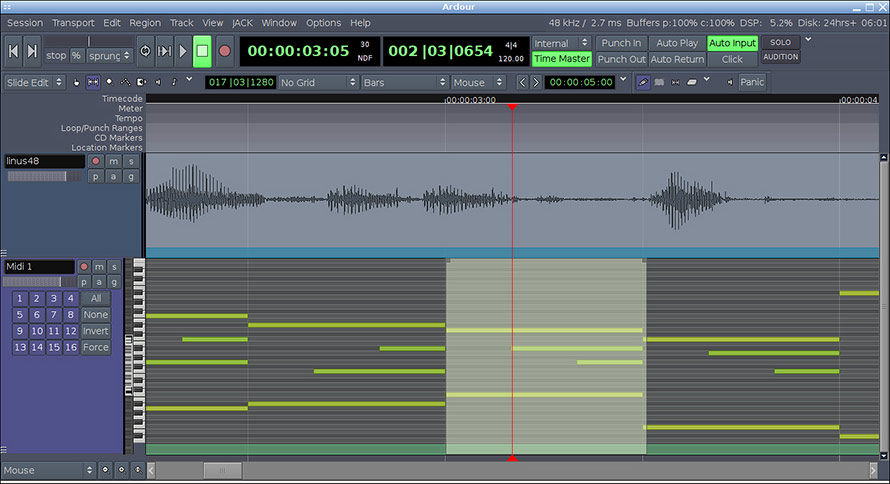This screenshot has width=890, height=484.
Task: Open the JACK menu
Action: (242, 22)
